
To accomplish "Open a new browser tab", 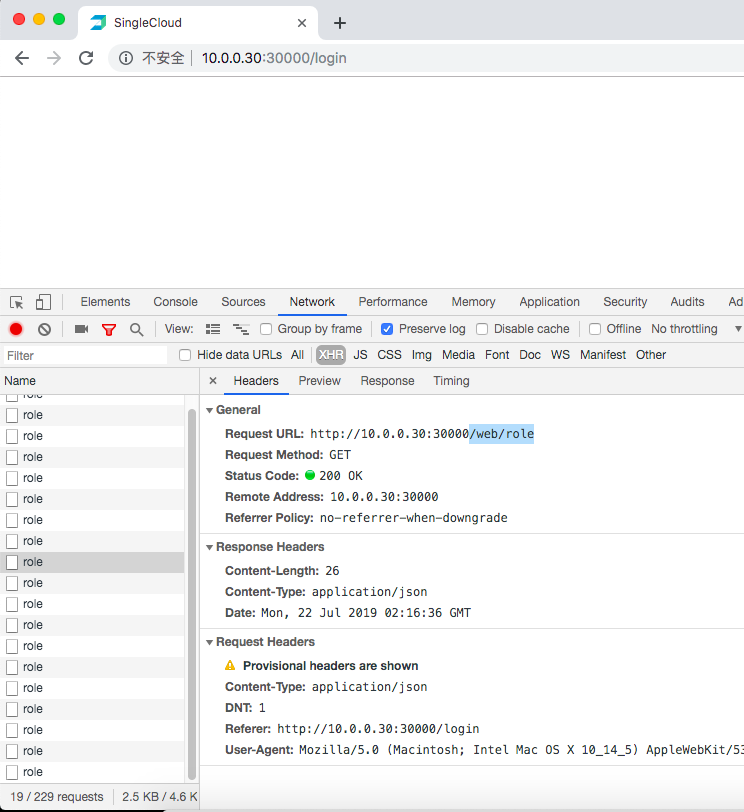I will point(340,23).
